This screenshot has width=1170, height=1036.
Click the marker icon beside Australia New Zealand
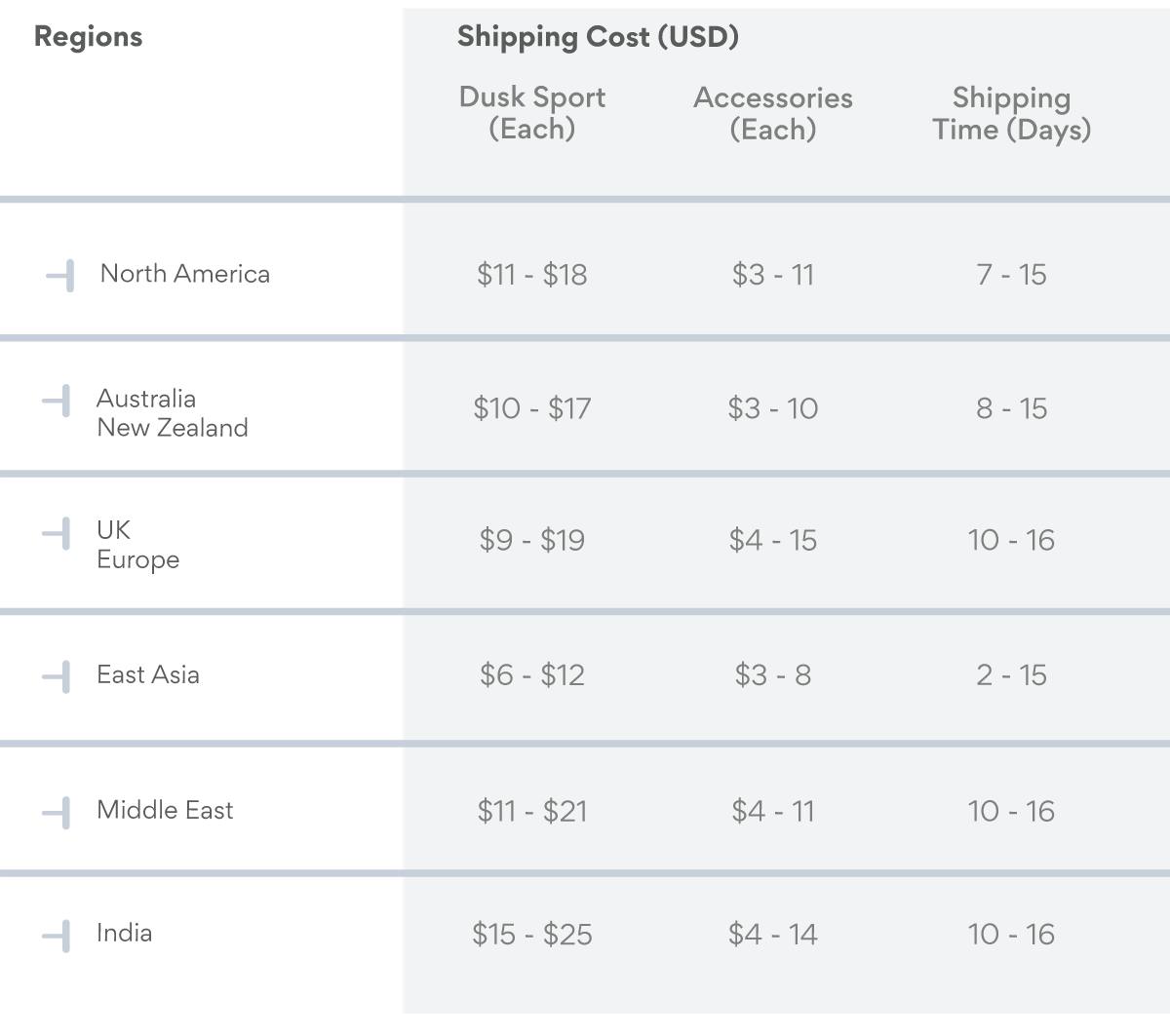click(x=58, y=401)
